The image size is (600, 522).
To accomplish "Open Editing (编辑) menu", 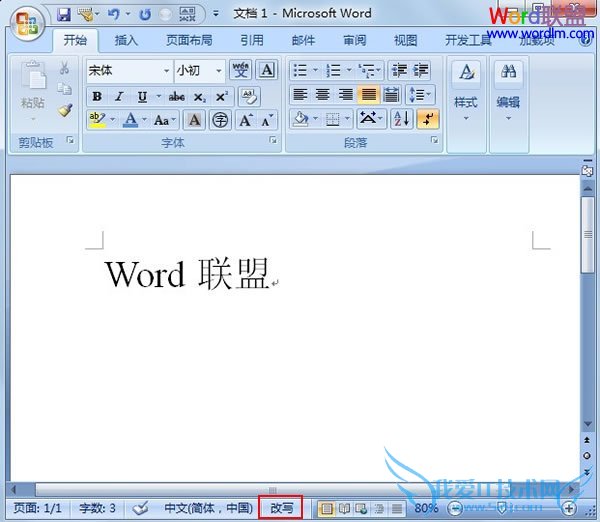I will [508, 92].
